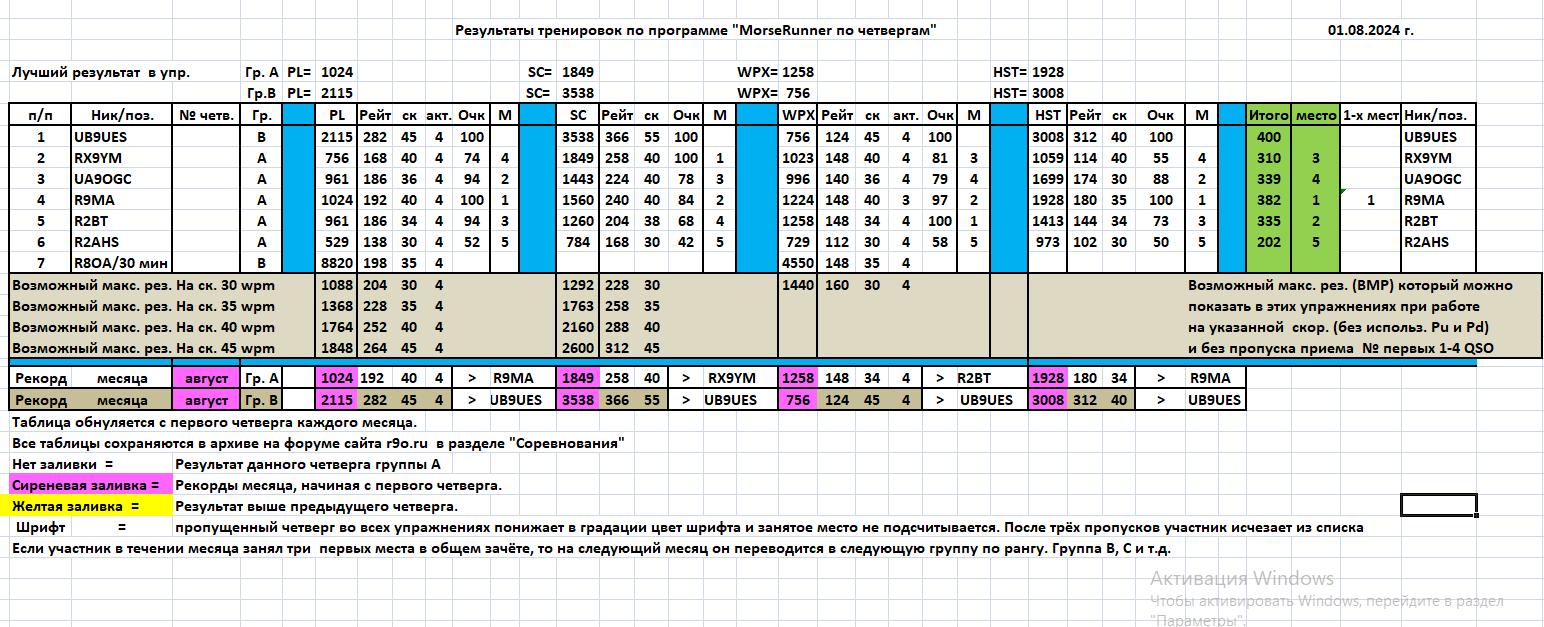This screenshot has height=627, width=1544.
Task: Select the yellow Желтая заливка legend cell
Action: point(90,506)
